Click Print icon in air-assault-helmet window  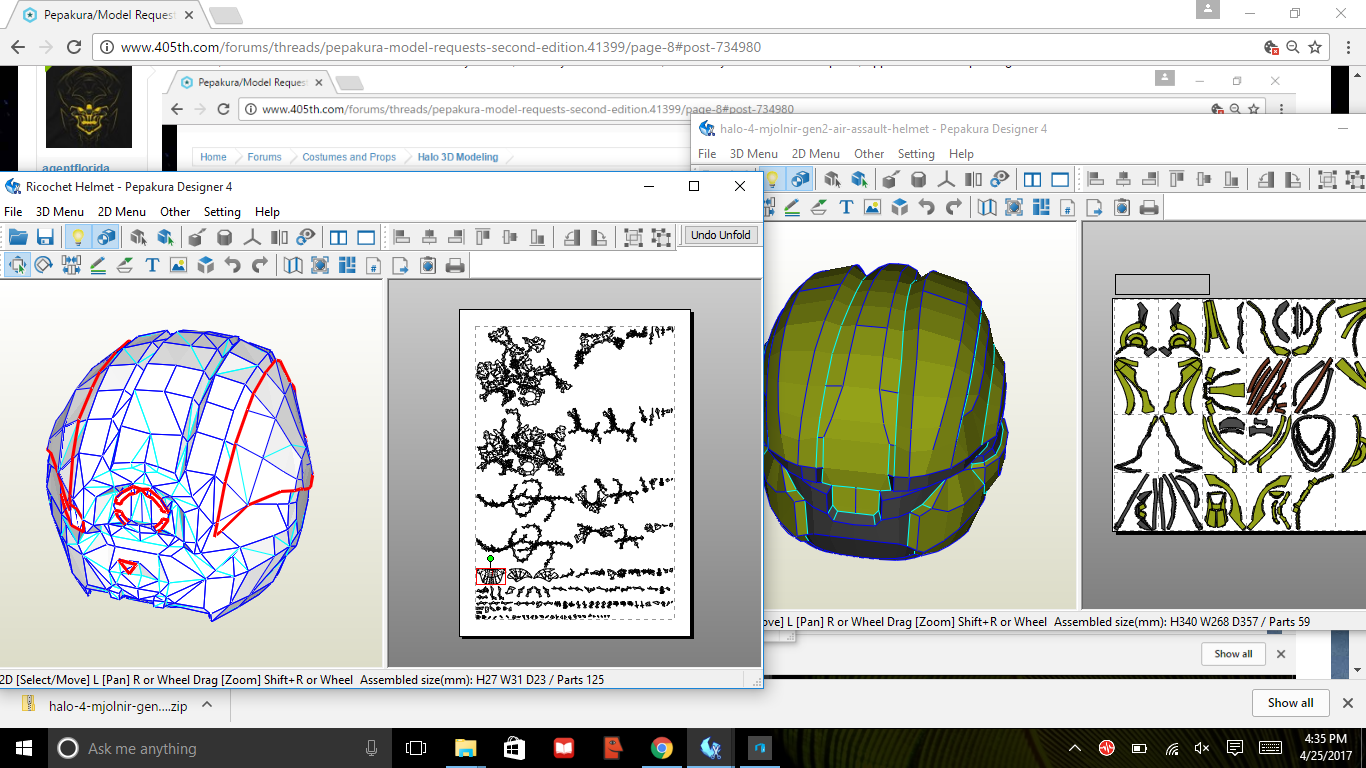coord(1149,207)
